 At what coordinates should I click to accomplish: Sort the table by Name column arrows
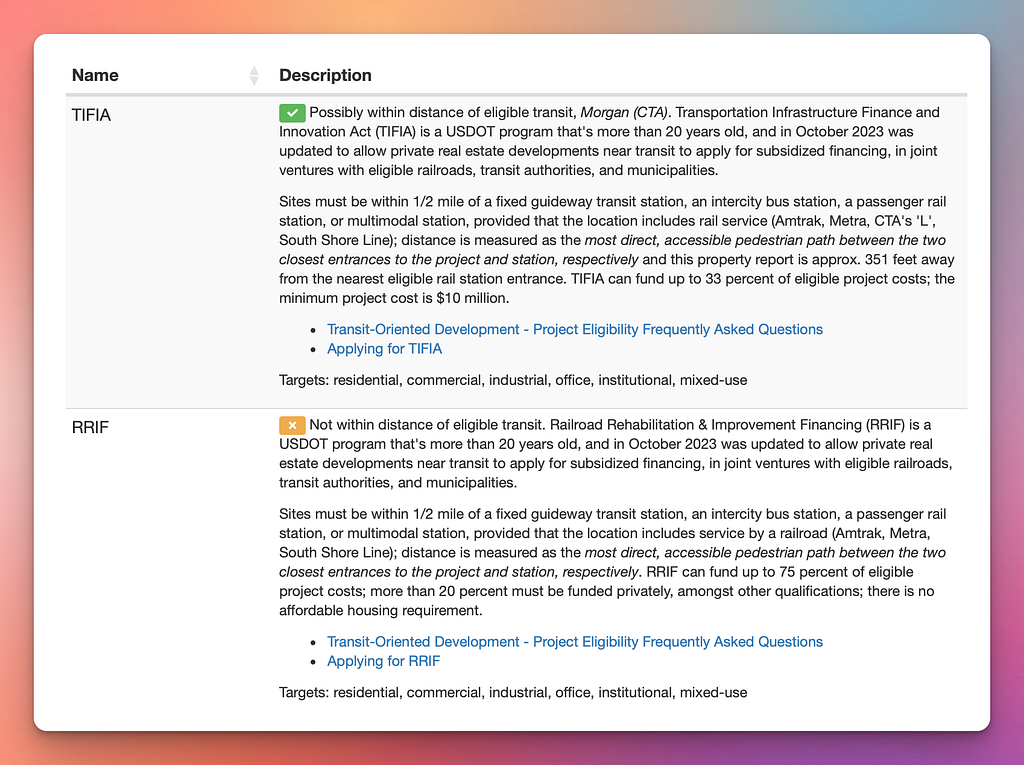(x=254, y=76)
